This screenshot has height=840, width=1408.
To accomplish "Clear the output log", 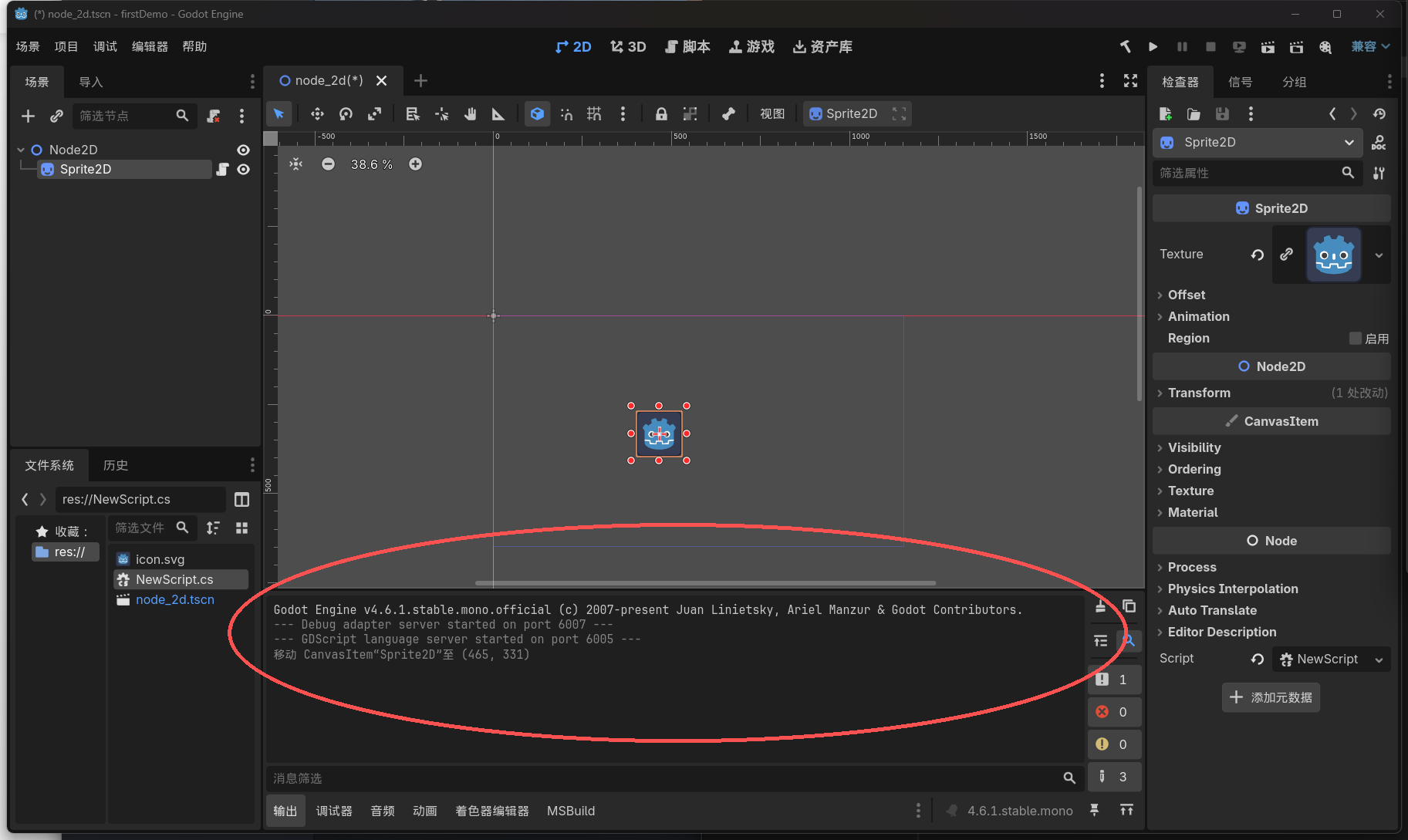I will pyautogui.click(x=1100, y=606).
